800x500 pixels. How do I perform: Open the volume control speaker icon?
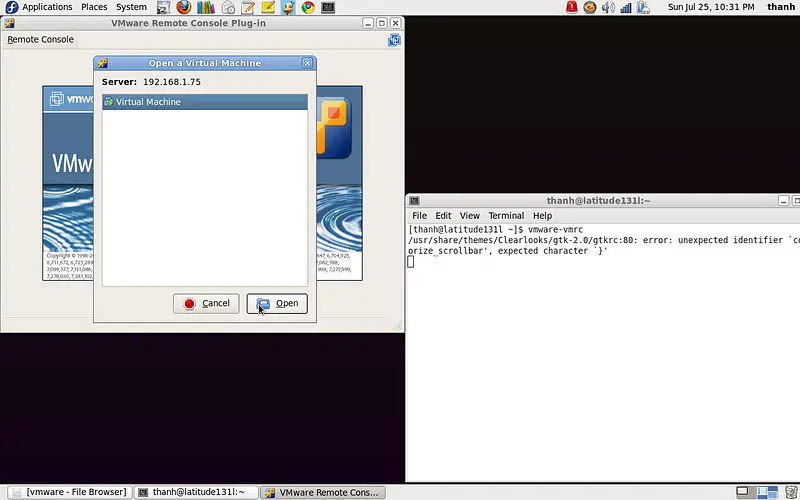[608, 7]
